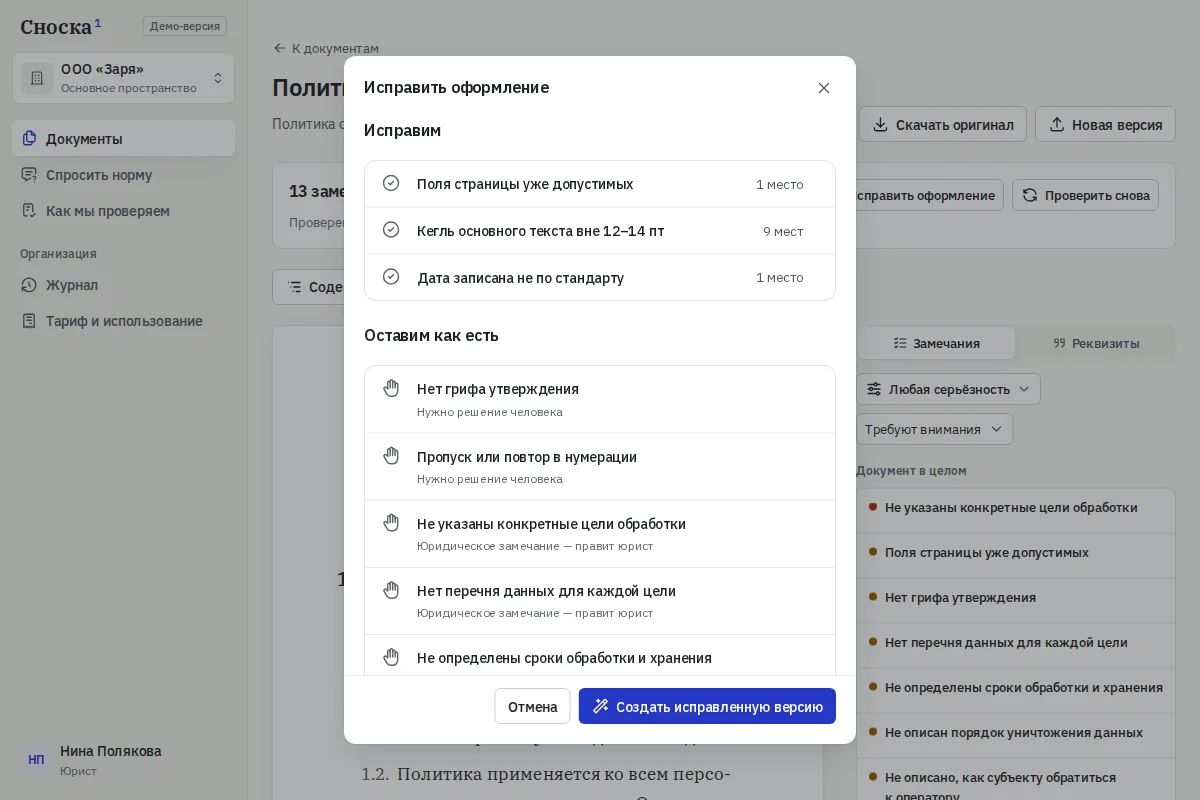The width and height of the screenshot is (1200, 800).
Task: Go back via К документам link
Action: pyautogui.click(x=326, y=48)
